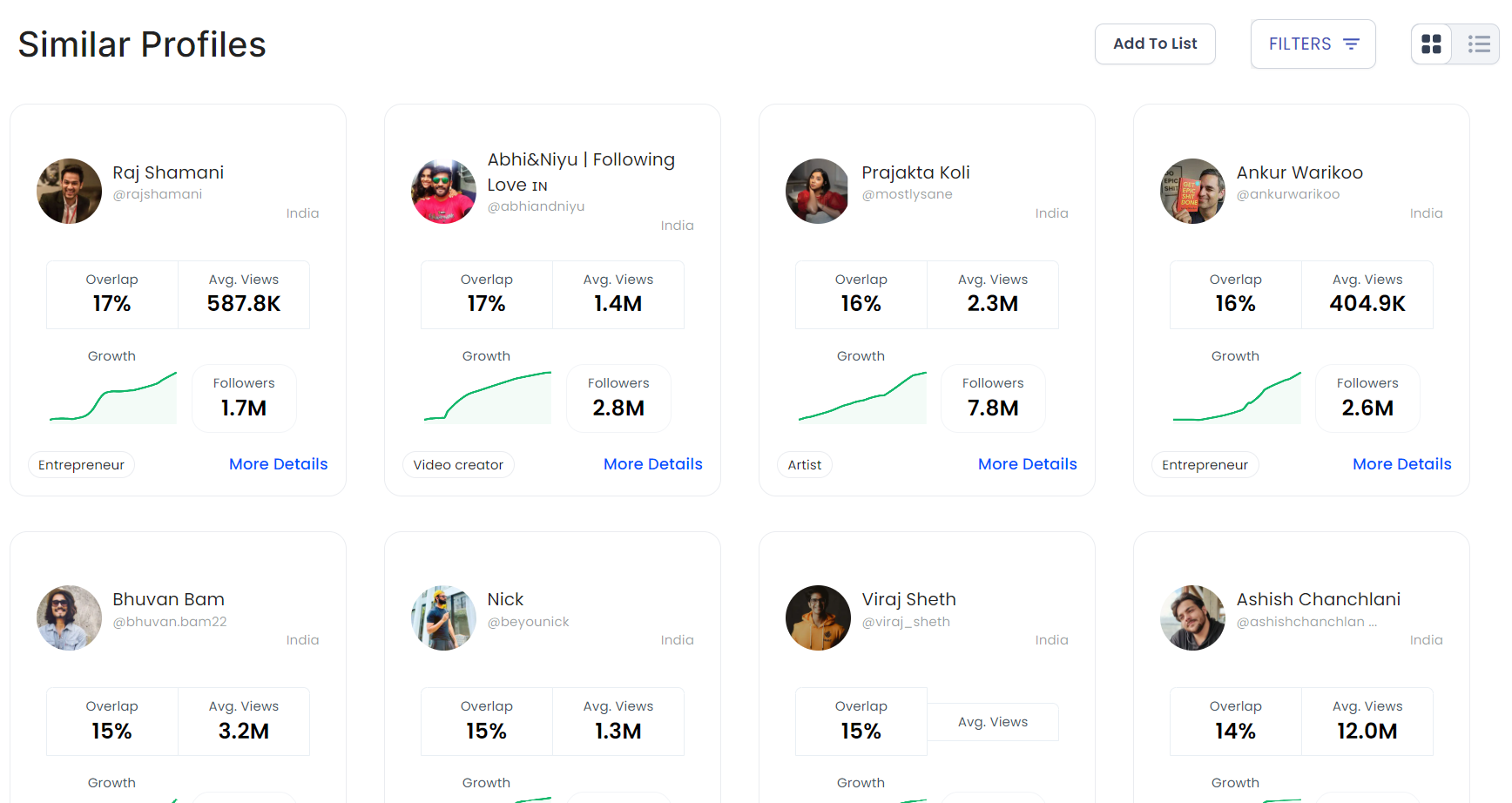Click the 2.3M average views value

[993, 304]
